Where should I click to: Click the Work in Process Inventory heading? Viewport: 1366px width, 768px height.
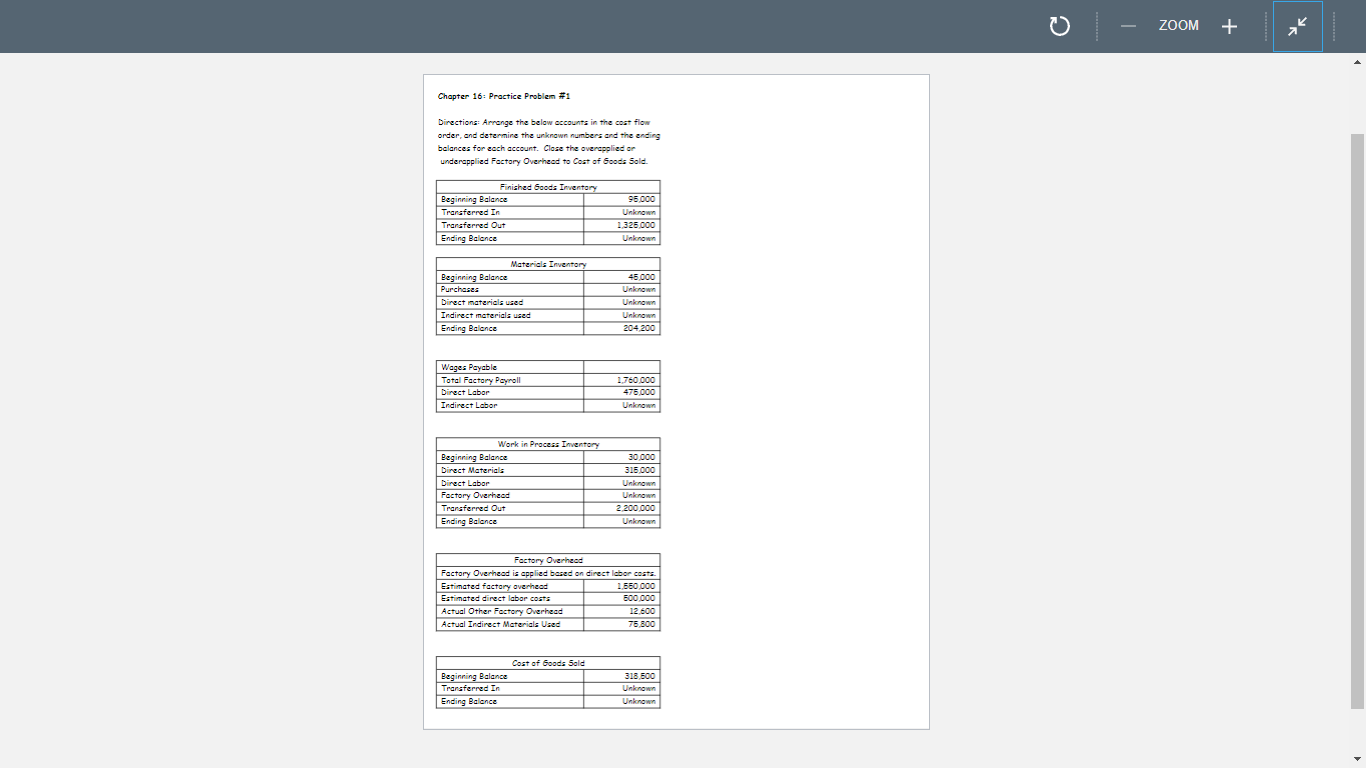(x=547, y=443)
